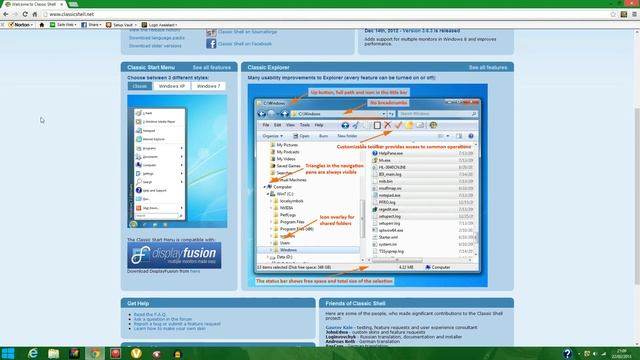
Task: Go back using the browser Back arrow
Action: [5, 14]
